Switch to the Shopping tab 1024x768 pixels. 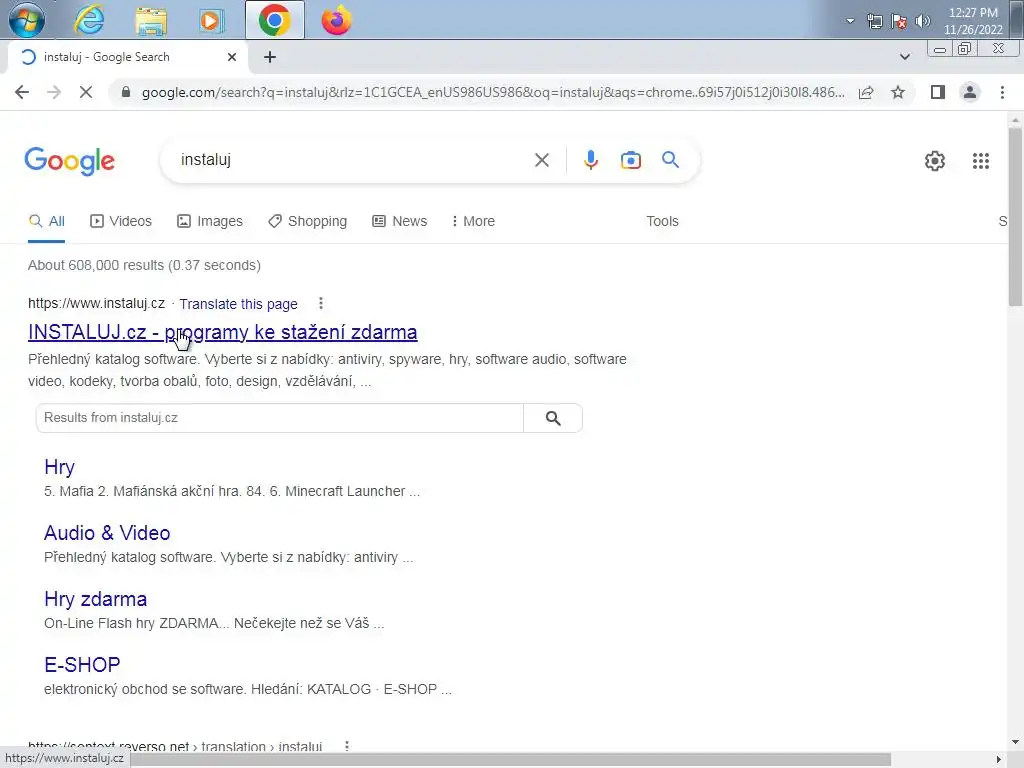(308, 221)
